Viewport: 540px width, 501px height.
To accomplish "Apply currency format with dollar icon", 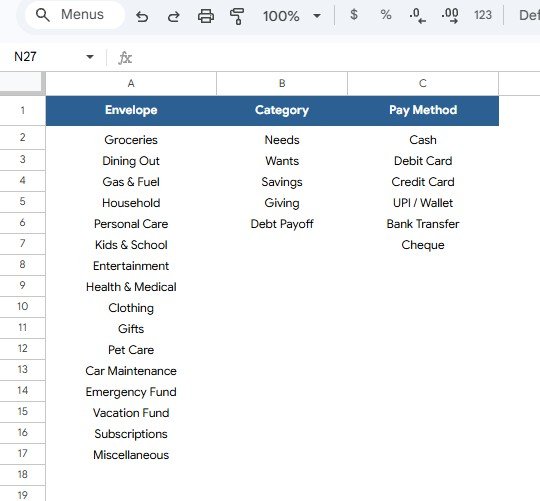I will coord(354,15).
